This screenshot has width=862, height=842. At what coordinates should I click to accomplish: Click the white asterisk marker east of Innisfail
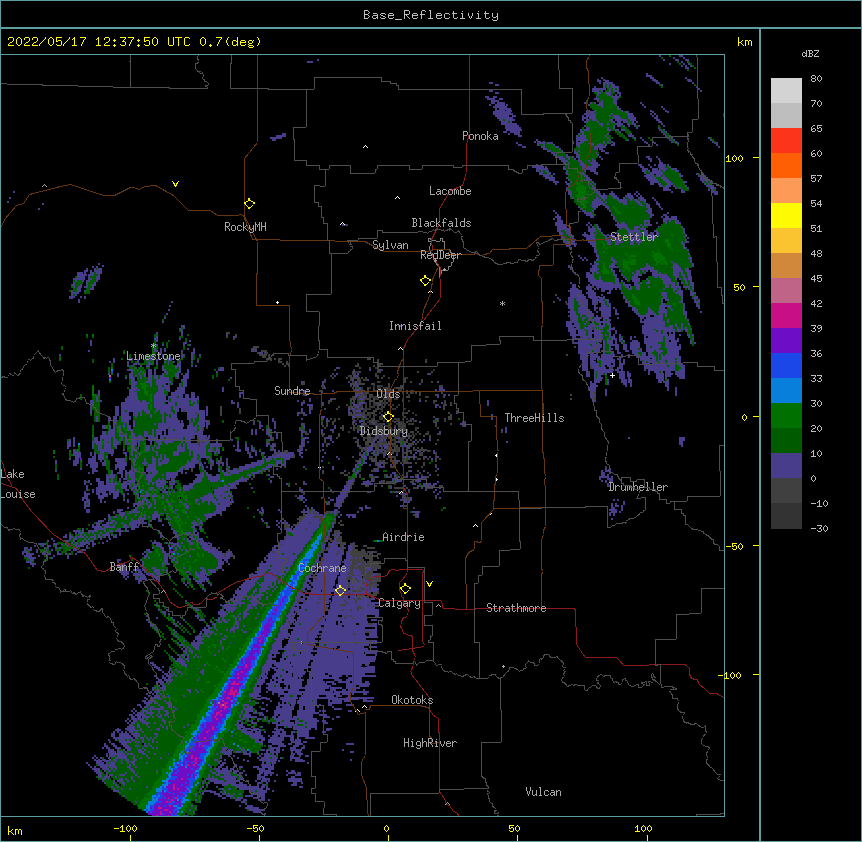coord(502,304)
